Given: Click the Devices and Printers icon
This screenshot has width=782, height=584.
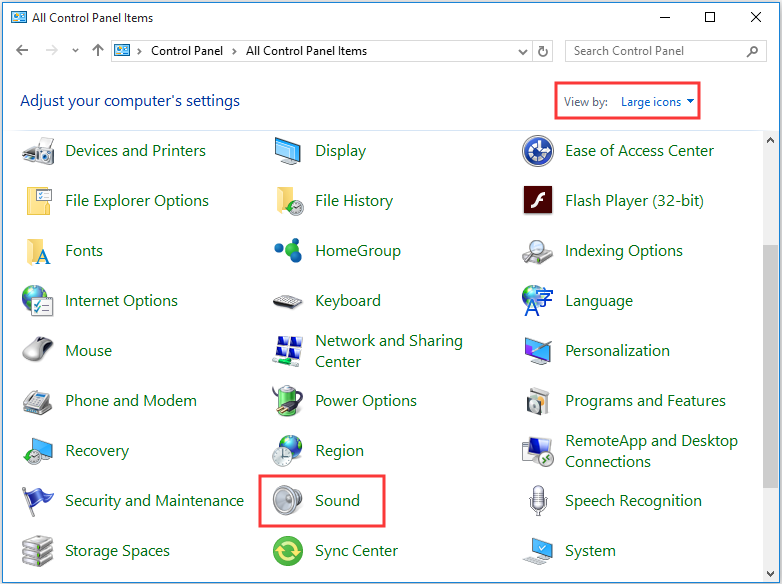Looking at the screenshot, I should click(x=38, y=151).
